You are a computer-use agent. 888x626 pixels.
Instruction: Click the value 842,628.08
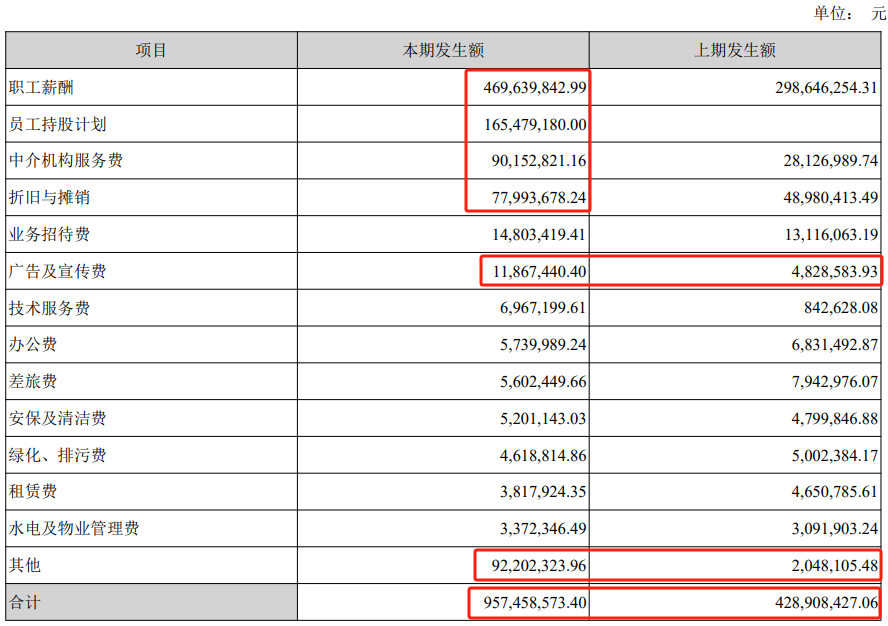(841, 308)
